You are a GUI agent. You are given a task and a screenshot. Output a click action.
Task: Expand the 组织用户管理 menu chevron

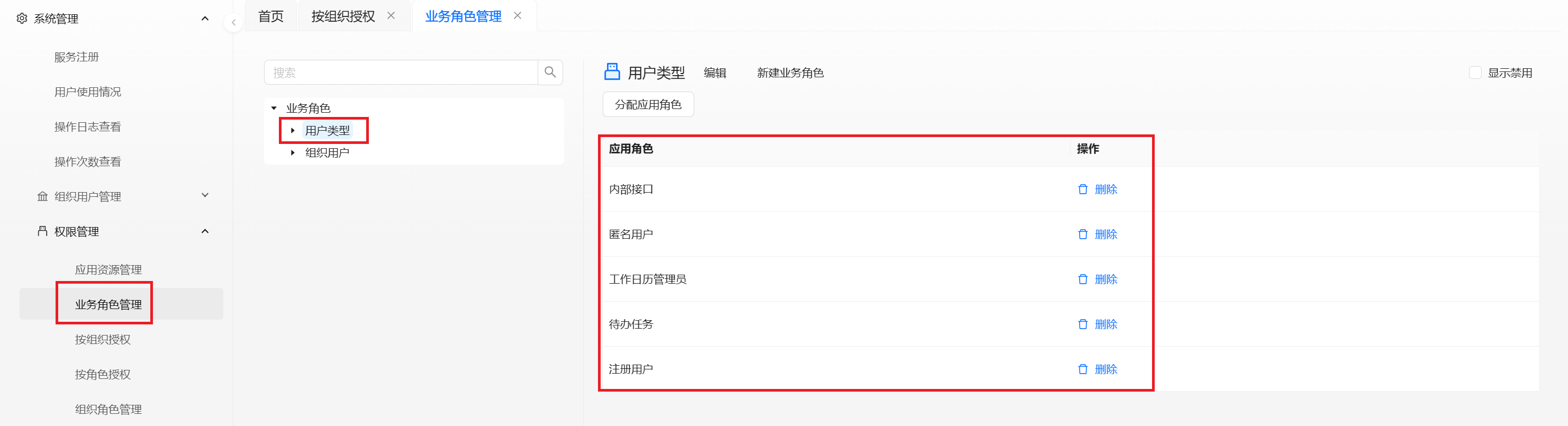click(x=205, y=195)
